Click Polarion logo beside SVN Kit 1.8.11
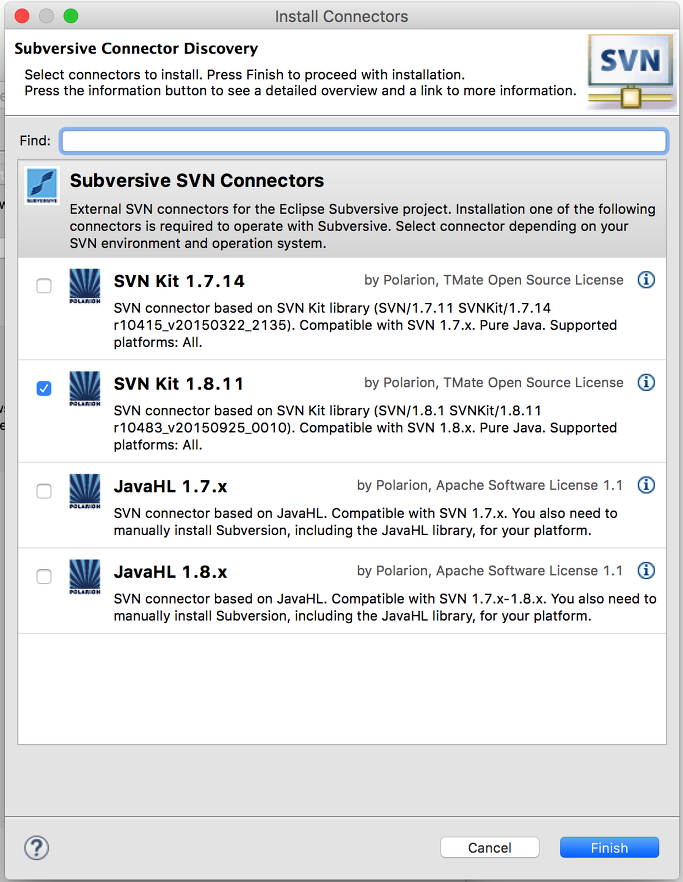 coord(85,388)
